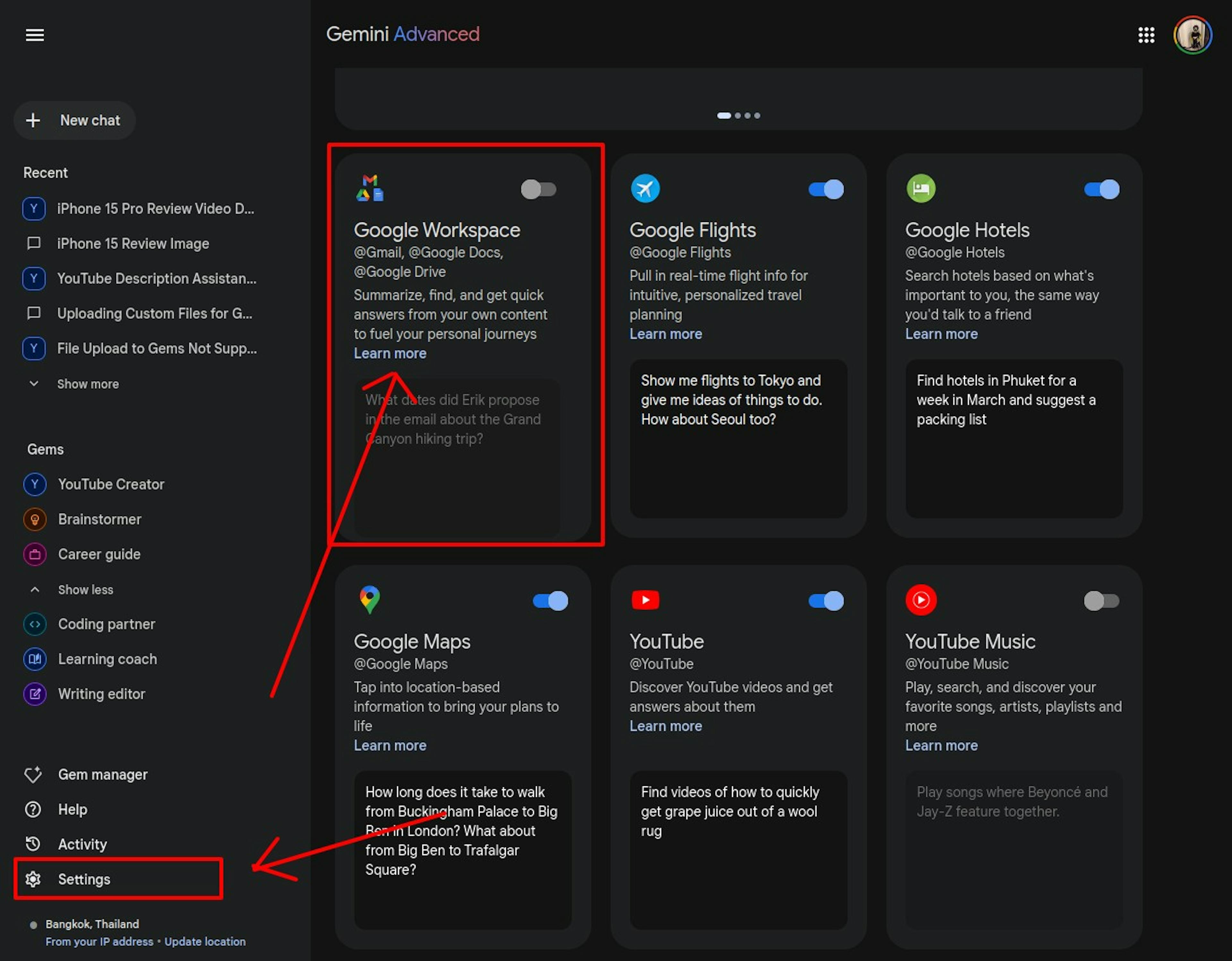This screenshot has width=1232, height=961.
Task: Enable the Google Workspace extension toggle
Action: 539,189
